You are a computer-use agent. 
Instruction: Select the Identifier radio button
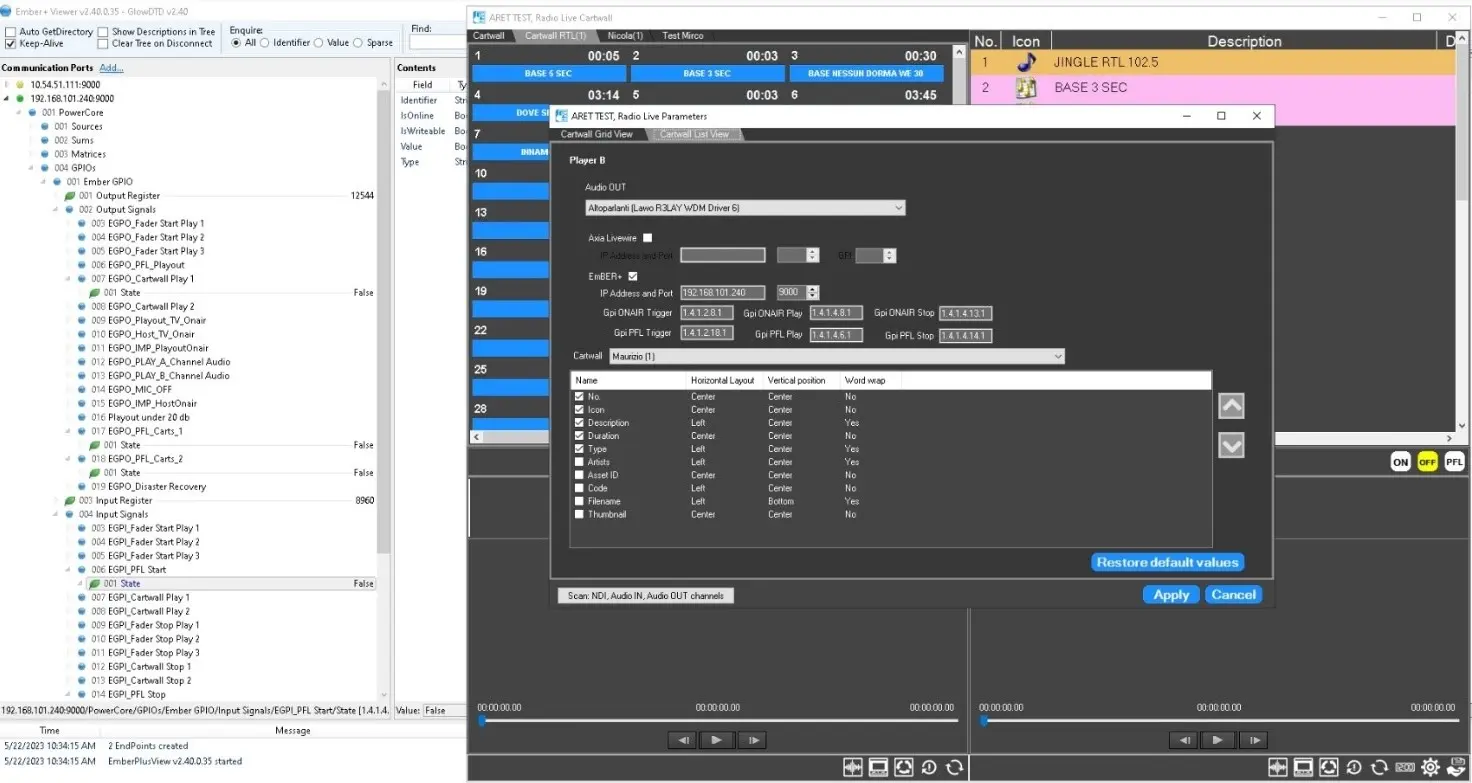click(x=266, y=43)
